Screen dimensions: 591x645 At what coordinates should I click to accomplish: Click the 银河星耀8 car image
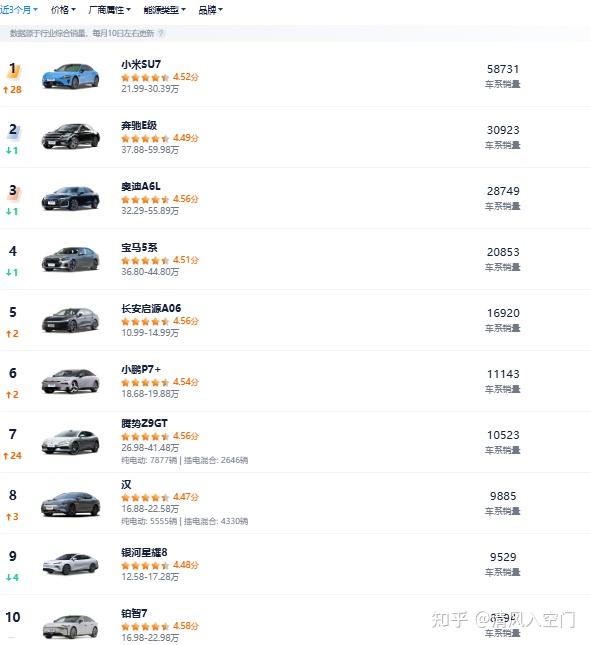pos(70,564)
